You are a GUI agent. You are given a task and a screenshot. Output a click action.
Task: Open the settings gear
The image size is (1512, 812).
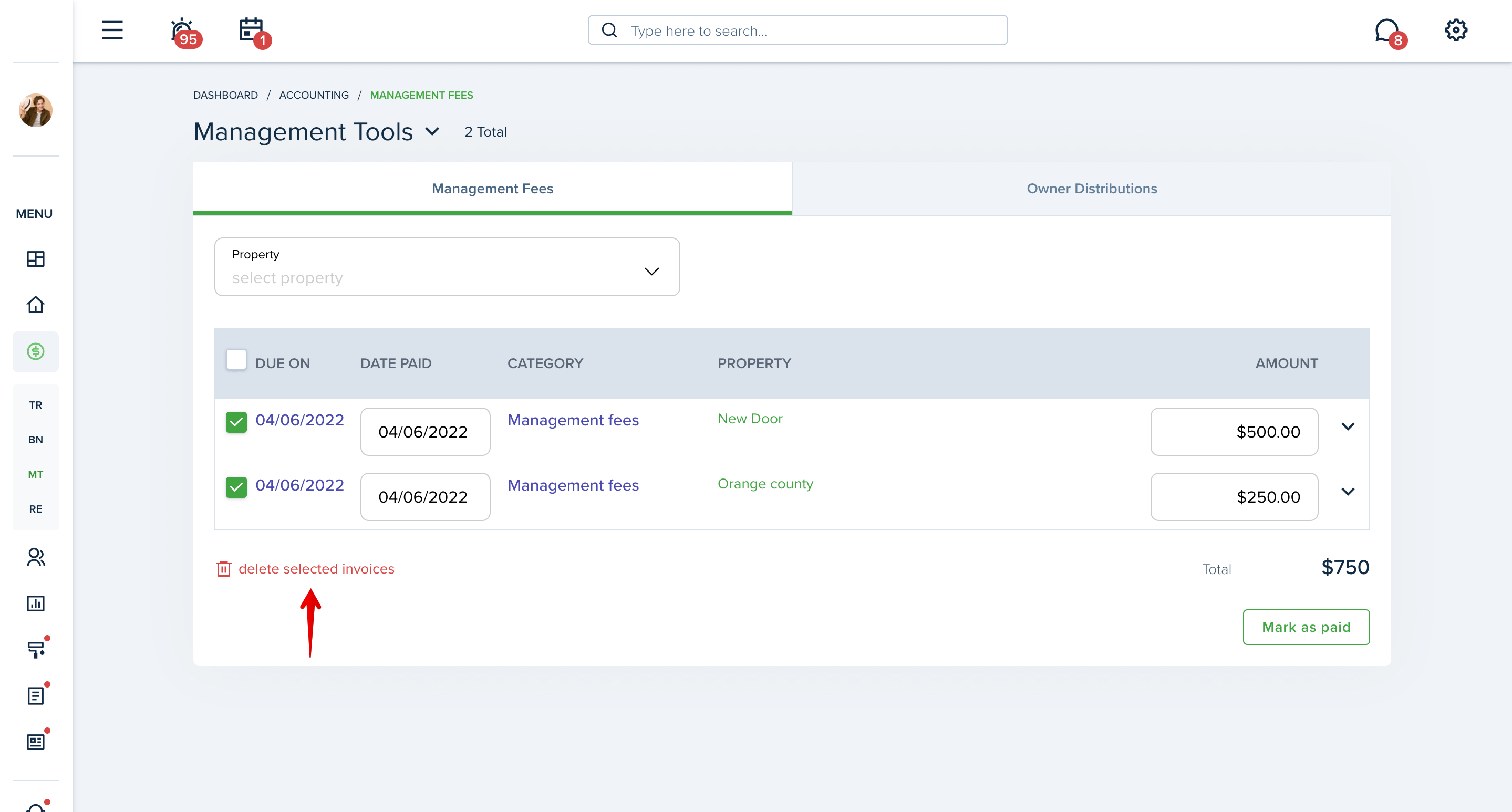[1456, 30]
